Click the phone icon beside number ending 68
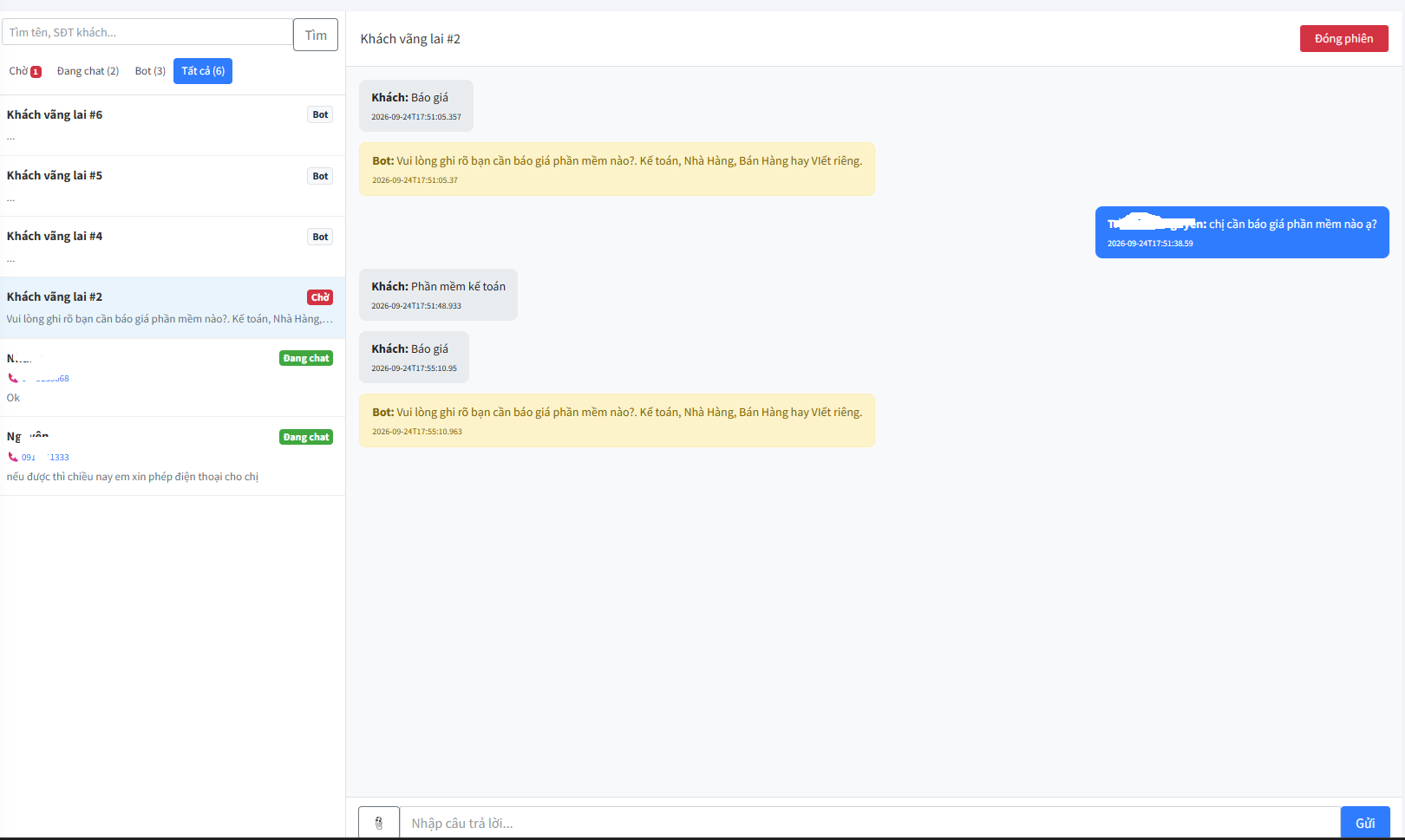Viewport: 1405px width, 840px height. [x=13, y=378]
